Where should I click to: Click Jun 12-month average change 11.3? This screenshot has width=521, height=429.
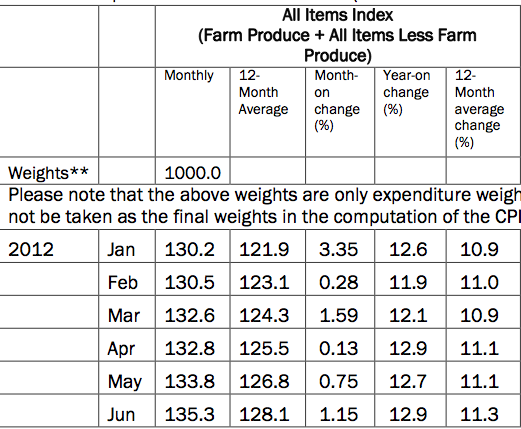[x=479, y=414]
